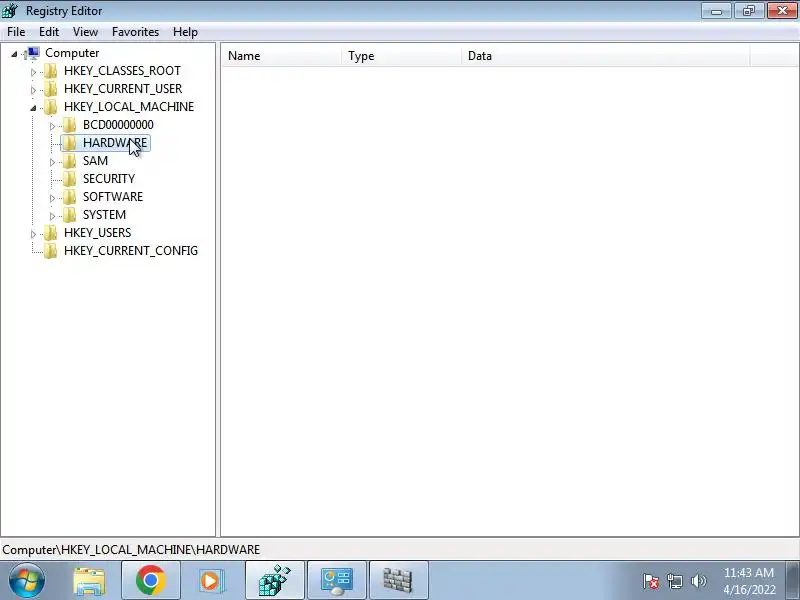
Task: Select the HARDWARE key label
Action: click(x=115, y=143)
